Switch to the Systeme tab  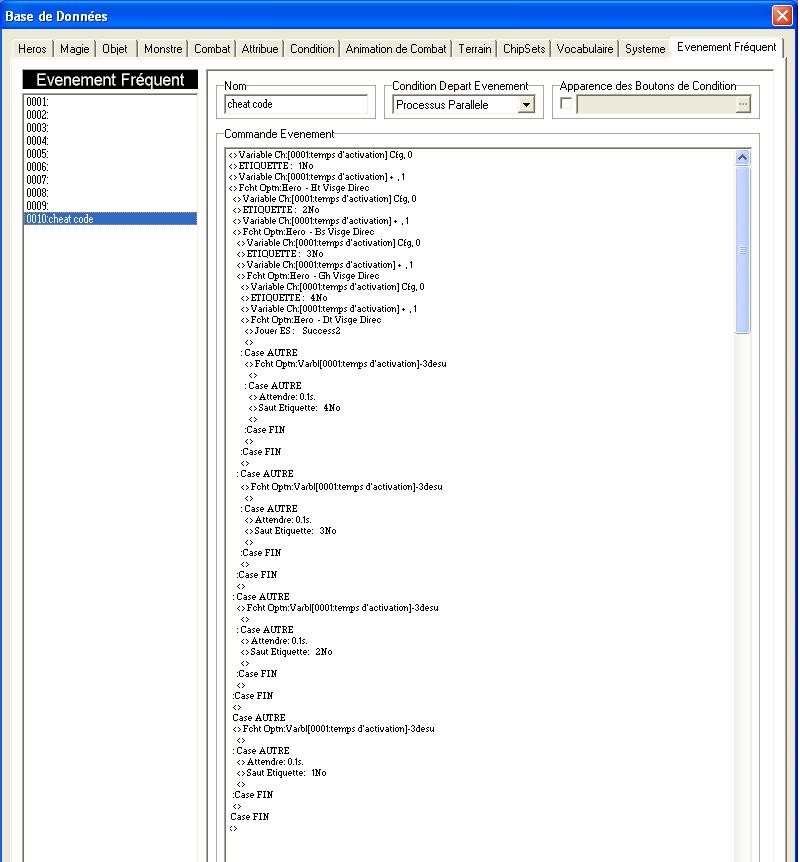(645, 49)
